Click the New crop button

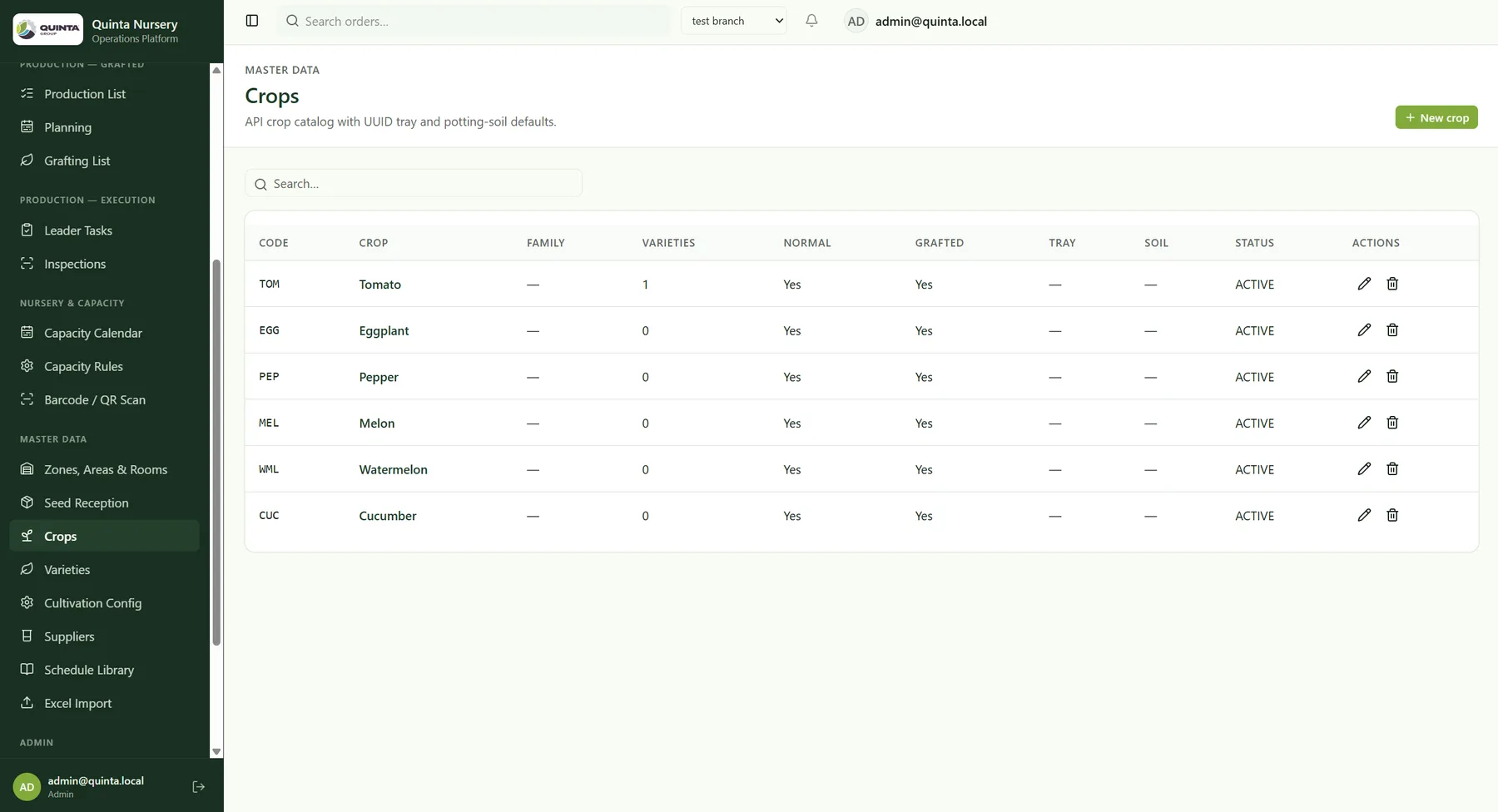coord(1436,117)
